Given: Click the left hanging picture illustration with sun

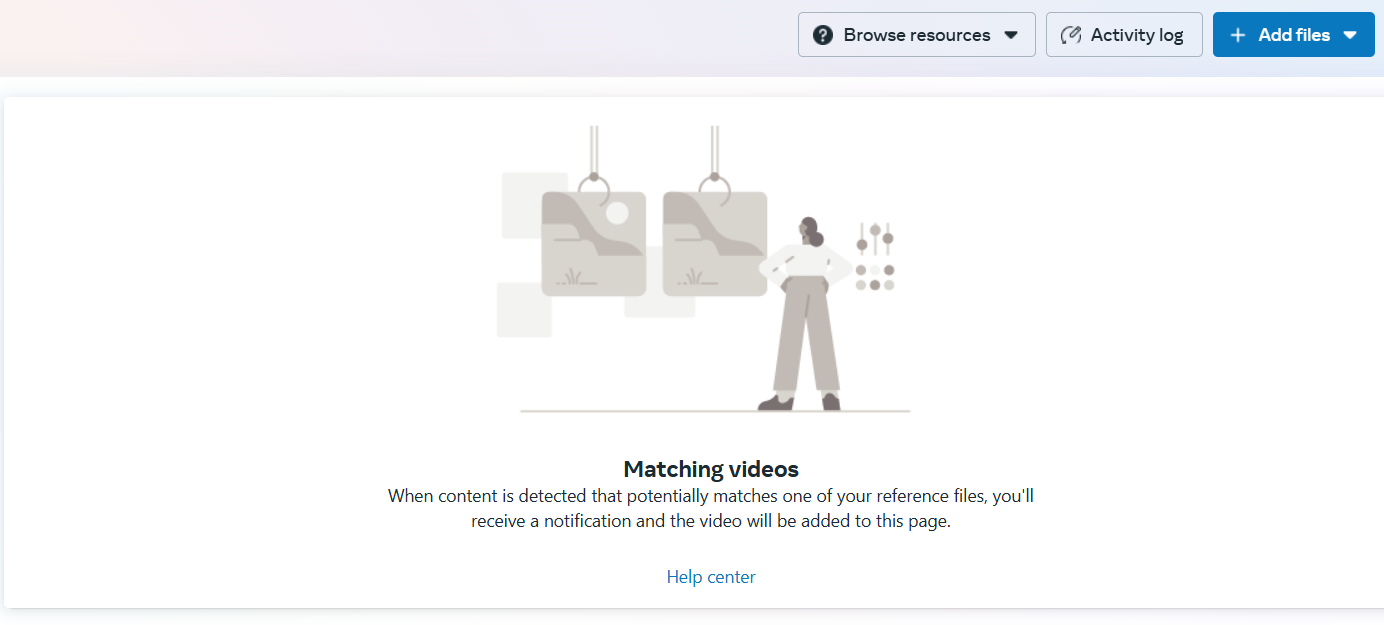Looking at the screenshot, I should point(593,244).
